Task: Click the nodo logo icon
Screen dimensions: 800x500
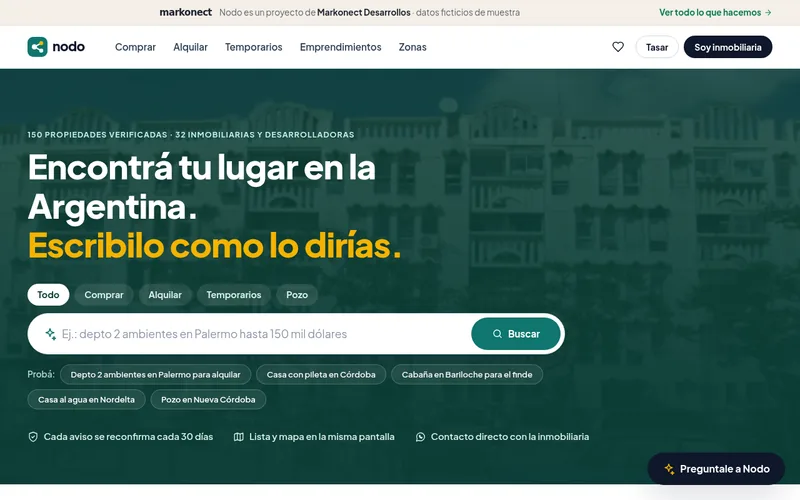Action: tap(37, 47)
